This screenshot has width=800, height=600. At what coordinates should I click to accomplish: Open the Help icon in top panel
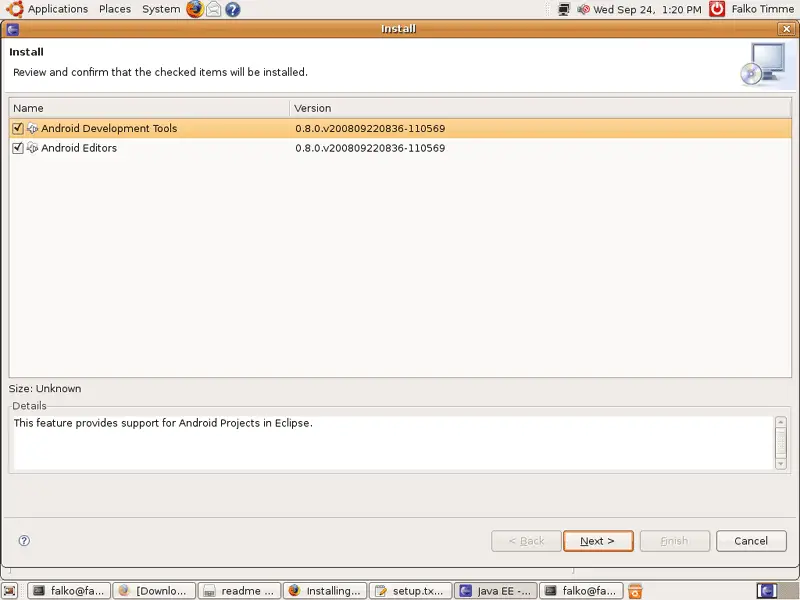click(233, 9)
